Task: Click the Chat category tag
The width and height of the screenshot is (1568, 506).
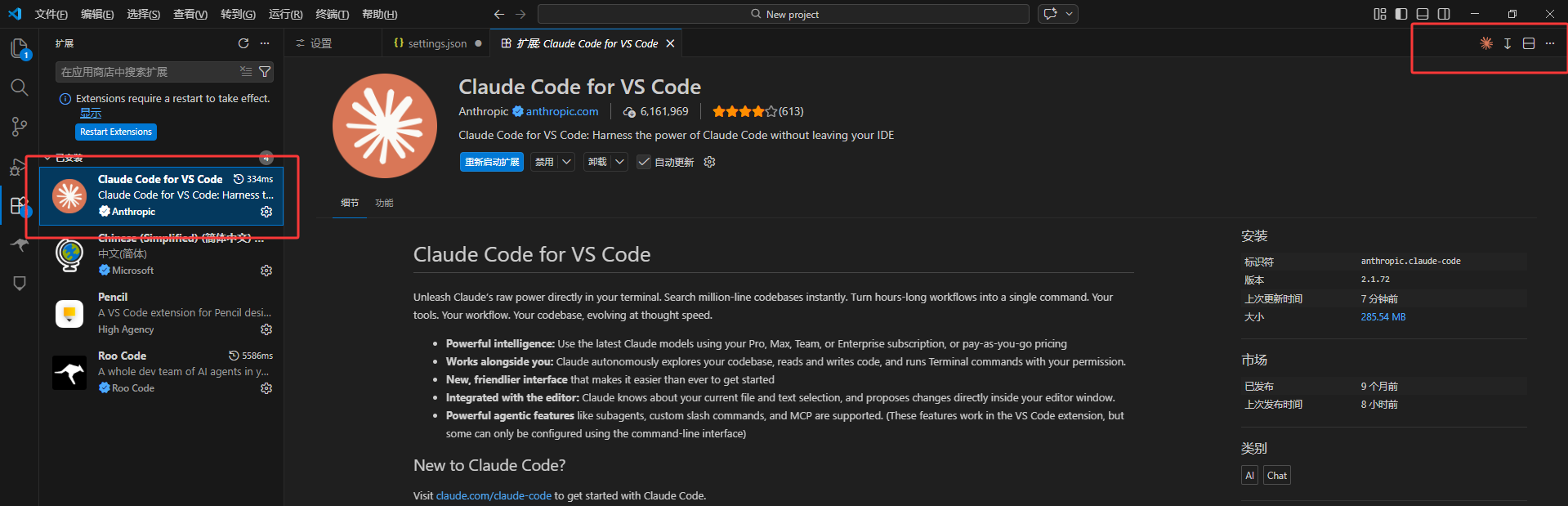Action: [x=1277, y=475]
